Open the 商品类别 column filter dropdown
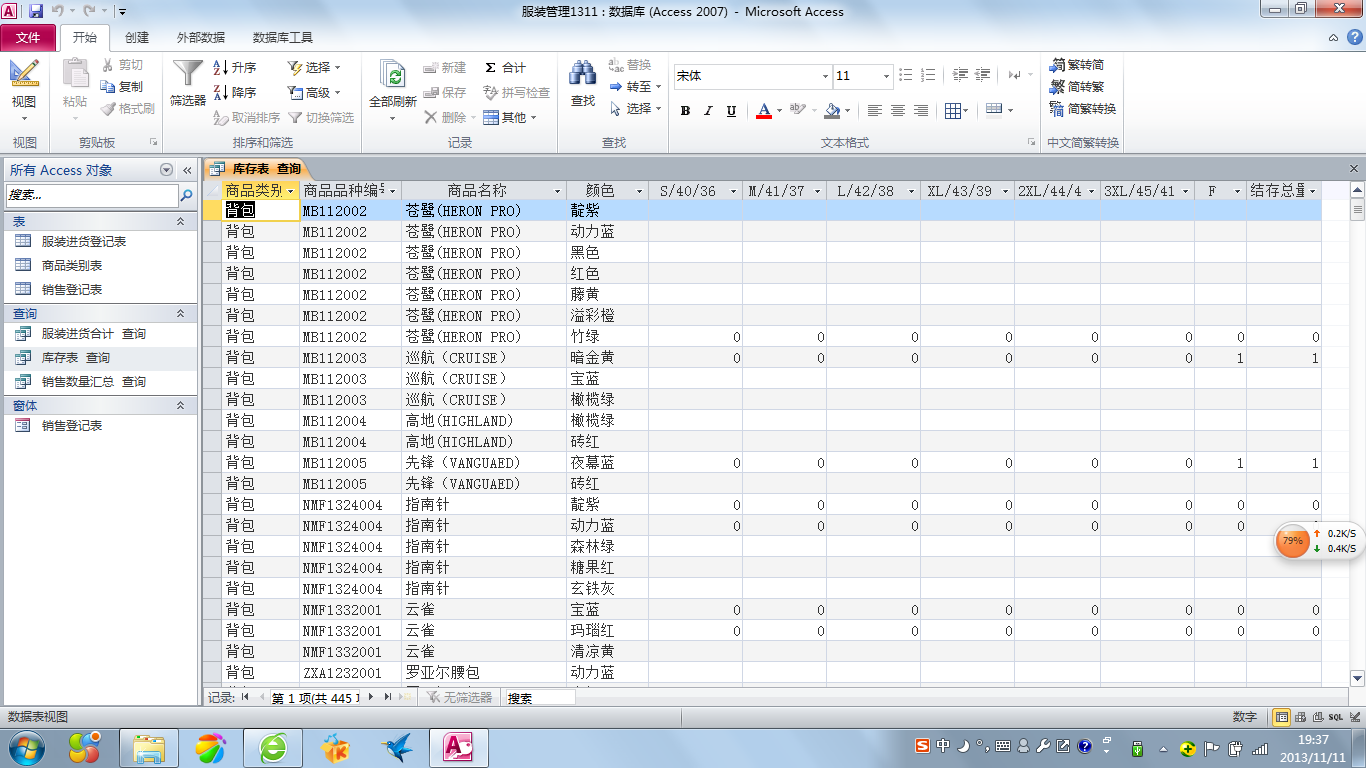The height and width of the screenshot is (768, 1366). click(290, 191)
